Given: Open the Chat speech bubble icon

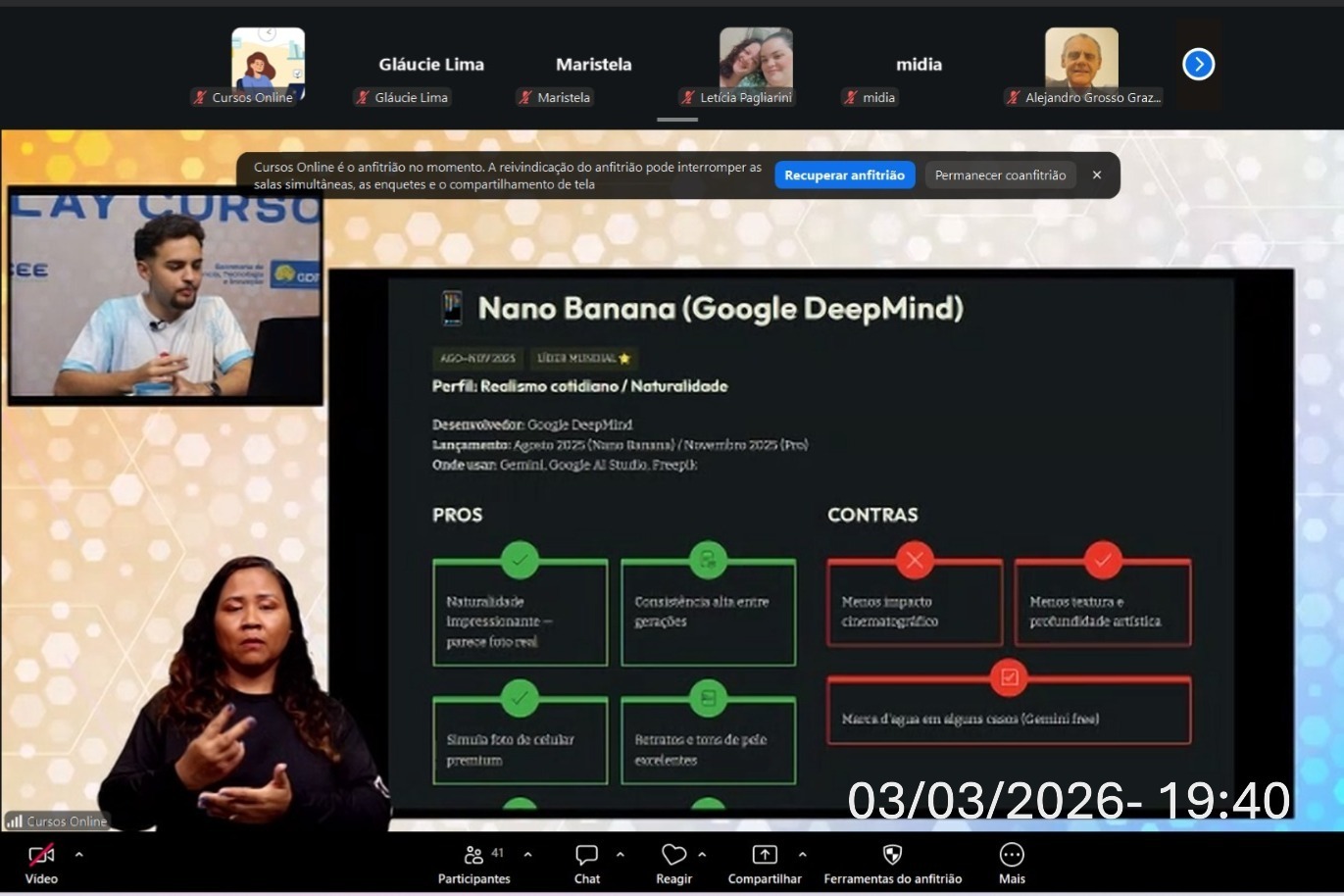Looking at the screenshot, I should [x=587, y=855].
